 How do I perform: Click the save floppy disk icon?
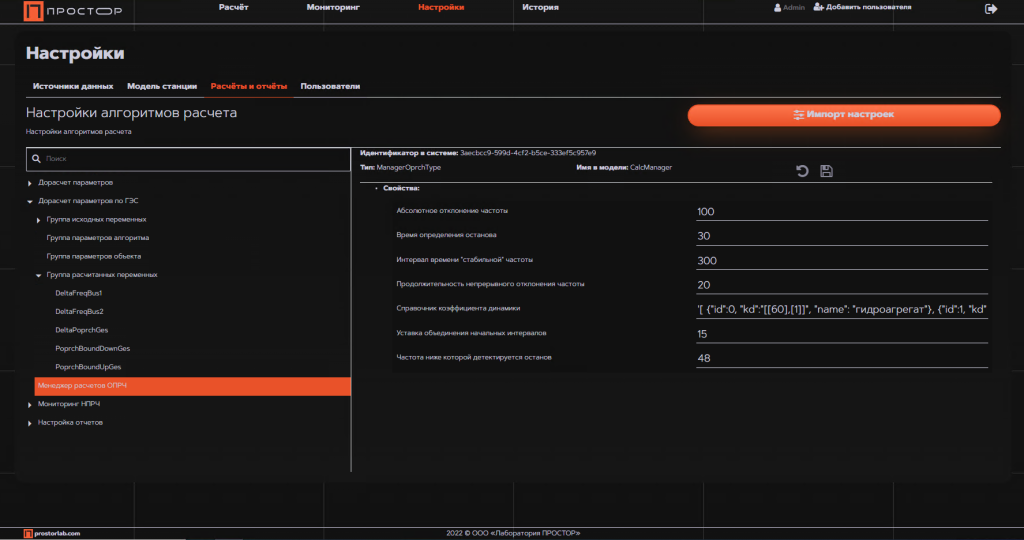826,171
